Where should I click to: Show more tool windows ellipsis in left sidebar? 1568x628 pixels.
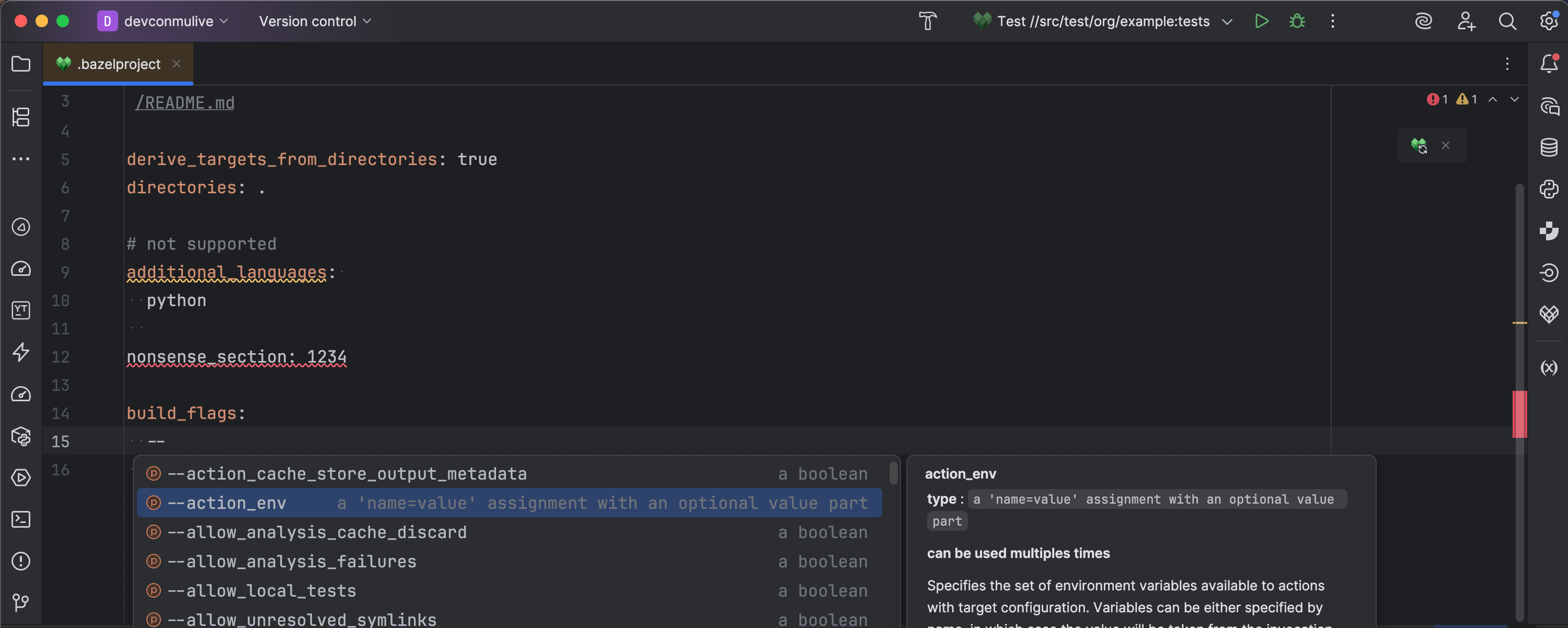tap(21, 159)
